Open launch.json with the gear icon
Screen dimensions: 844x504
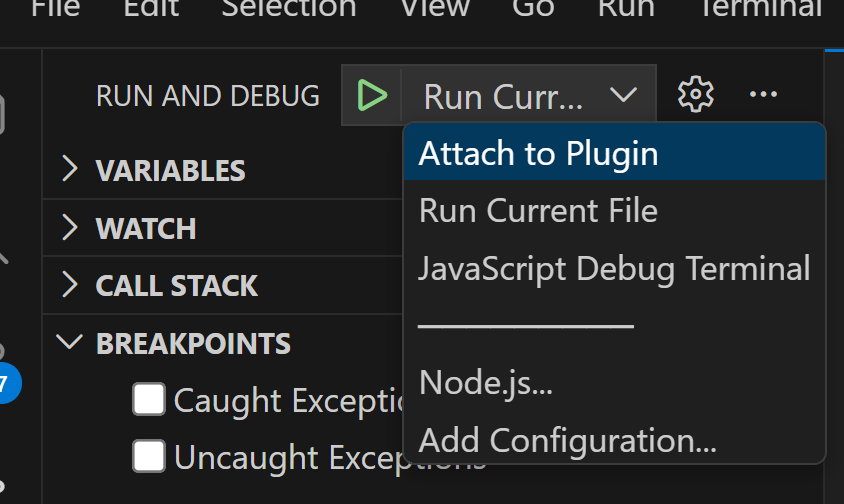coord(695,95)
